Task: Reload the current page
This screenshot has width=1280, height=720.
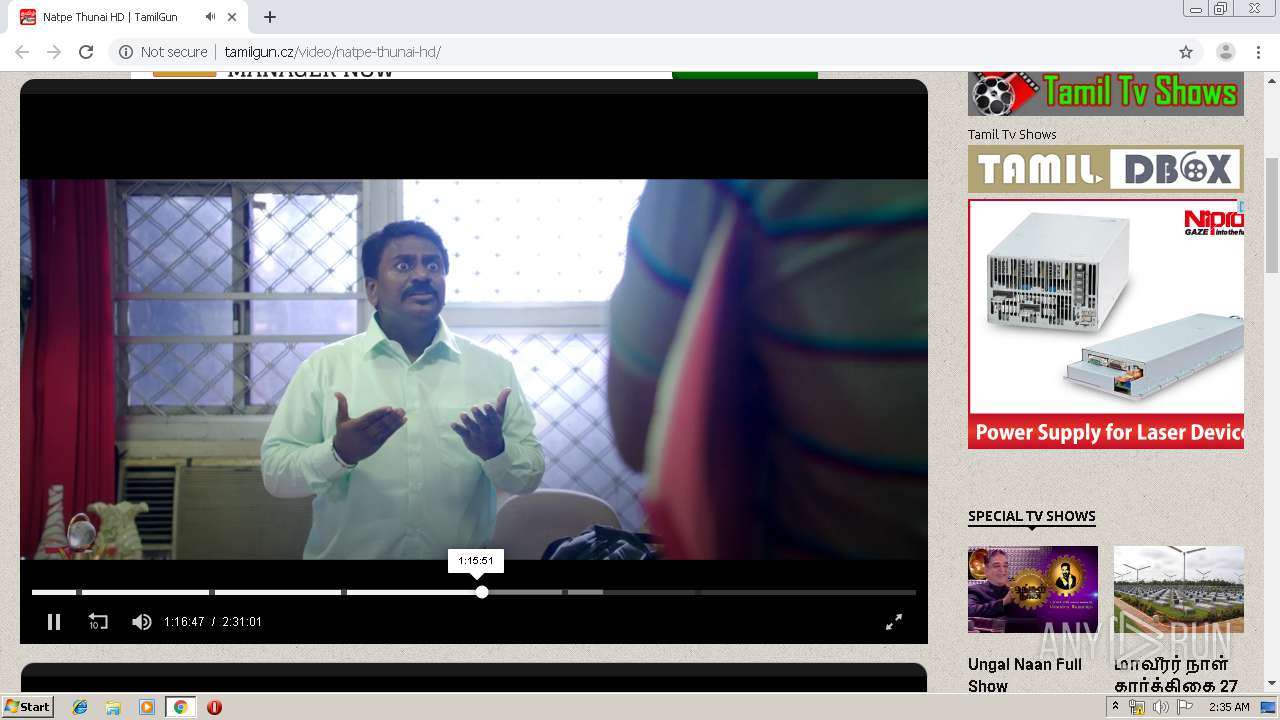Action: (x=86, y=52)
